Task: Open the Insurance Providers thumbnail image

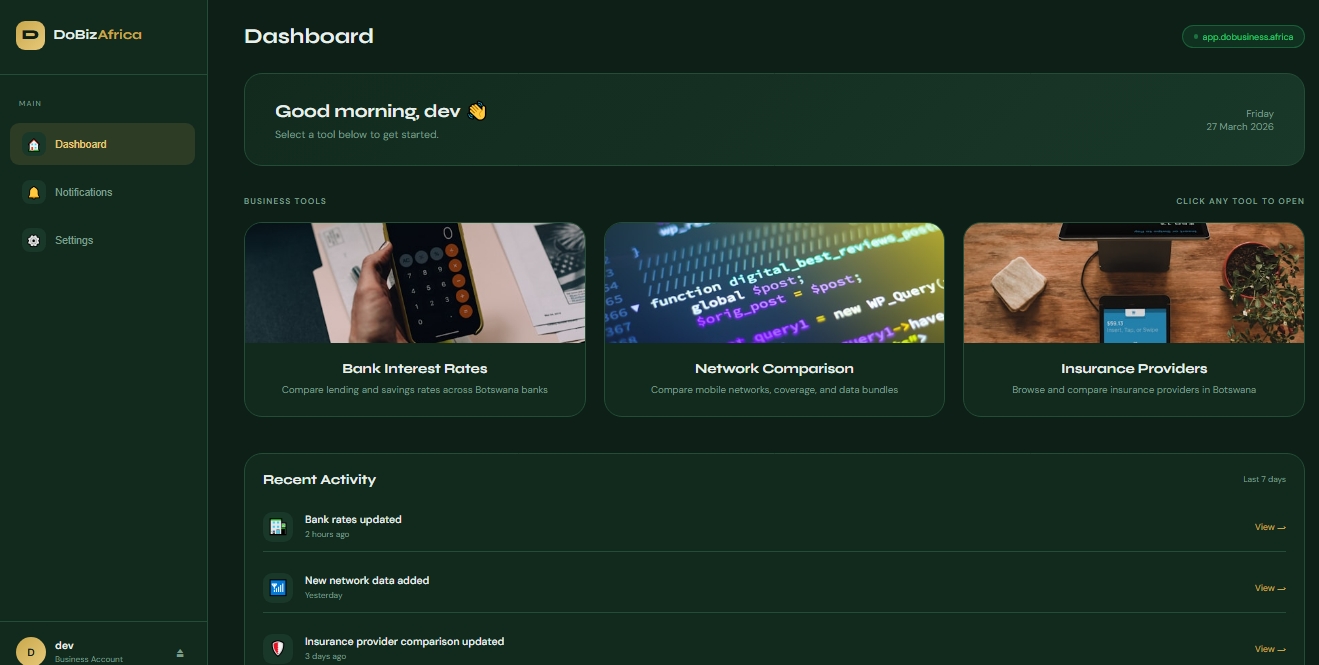Action: 1133,282
